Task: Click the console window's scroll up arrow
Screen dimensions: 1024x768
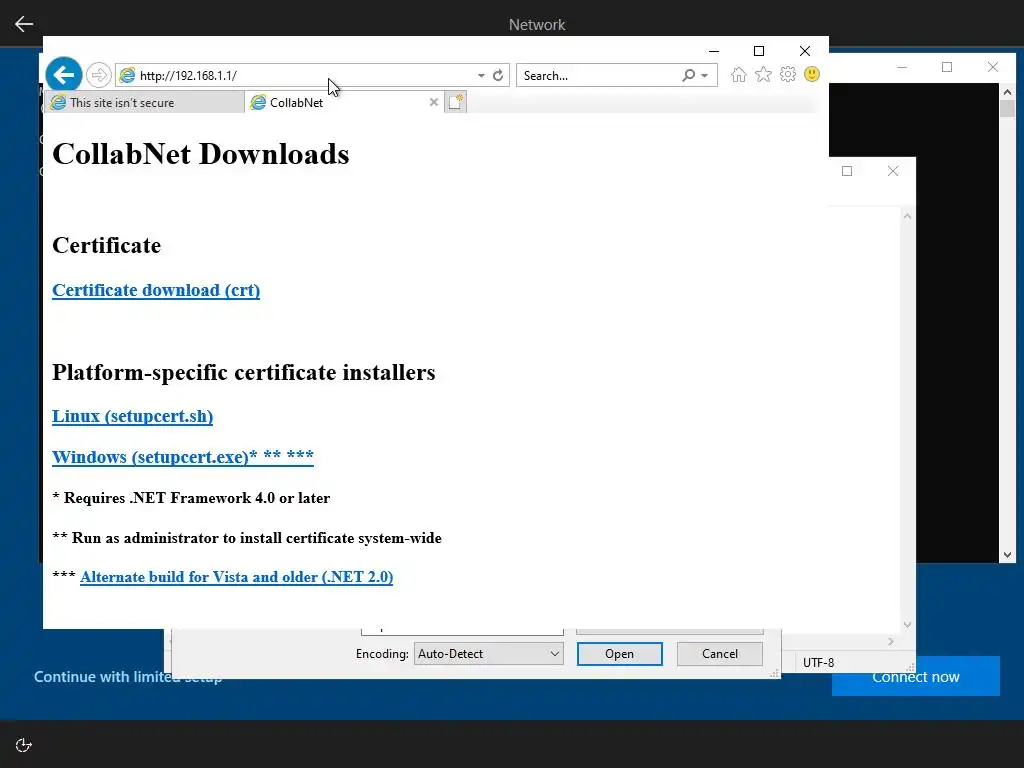Action: click(x=1007, y=93)
